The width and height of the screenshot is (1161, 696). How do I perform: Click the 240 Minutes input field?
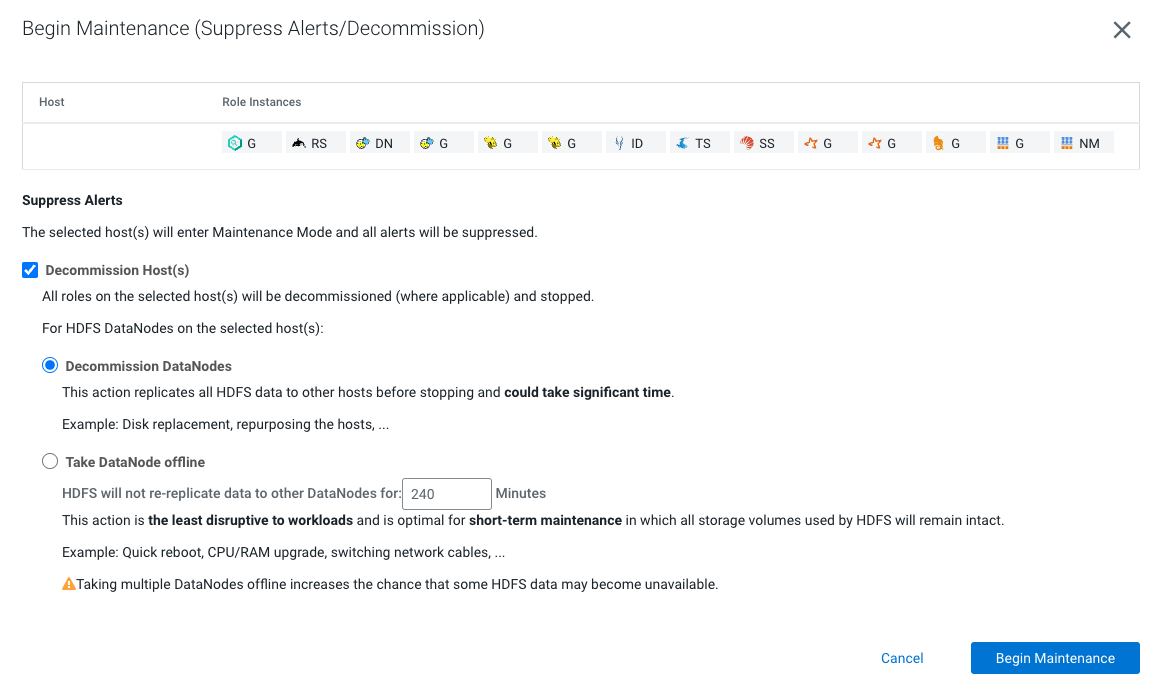click(446, 493)
